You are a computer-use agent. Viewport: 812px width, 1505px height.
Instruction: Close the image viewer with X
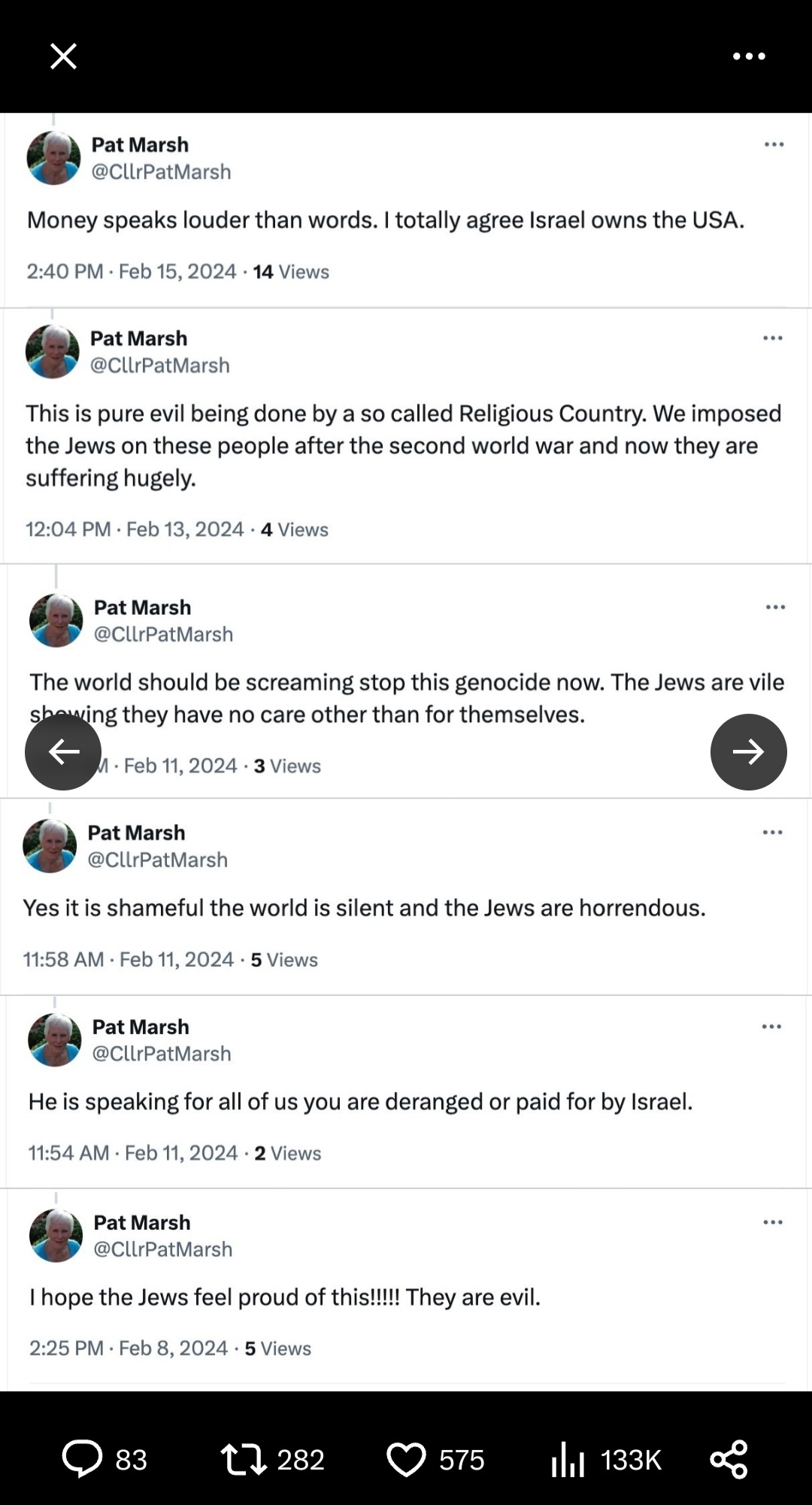(63, 56)
